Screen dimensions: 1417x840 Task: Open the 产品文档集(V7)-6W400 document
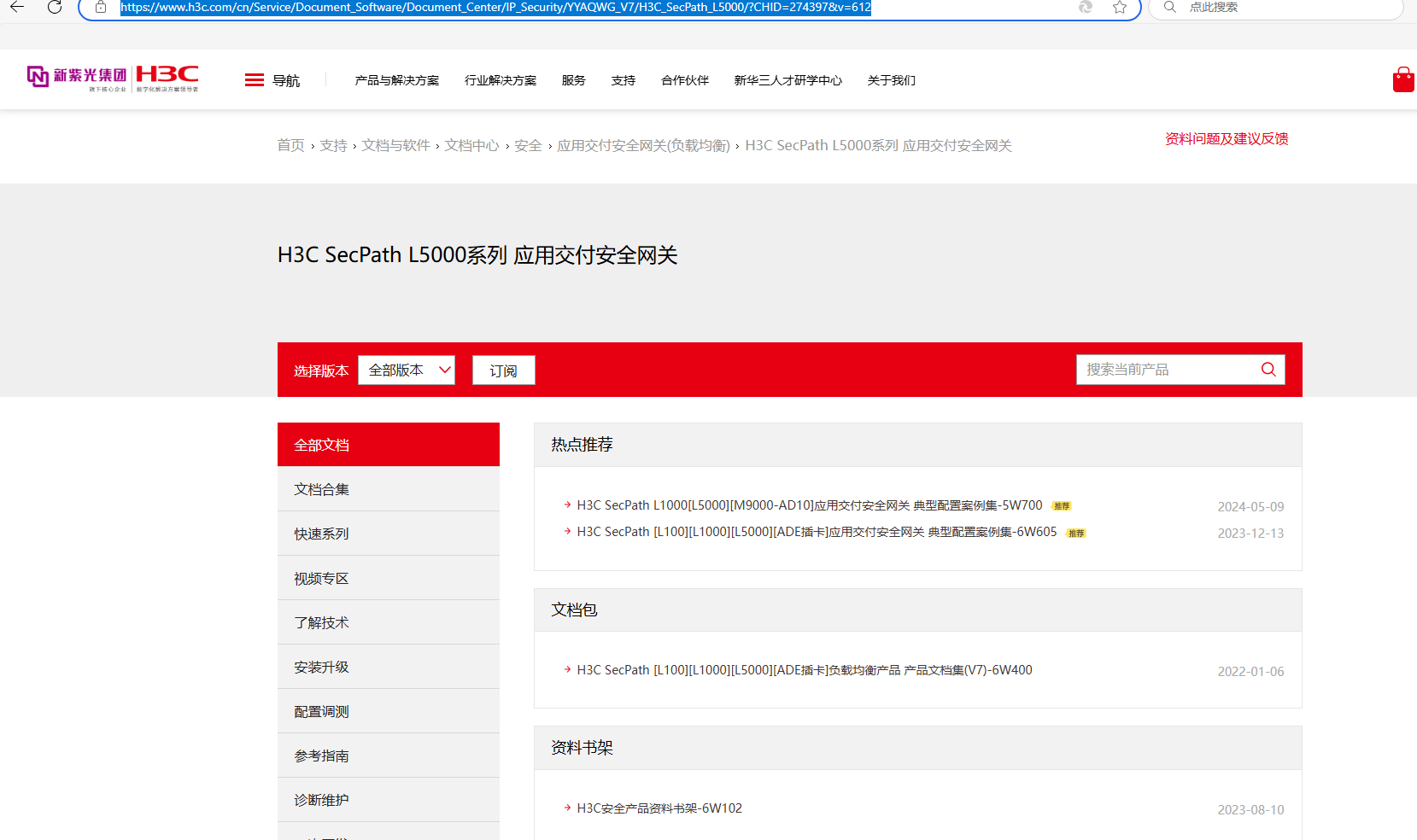(805, 670)
